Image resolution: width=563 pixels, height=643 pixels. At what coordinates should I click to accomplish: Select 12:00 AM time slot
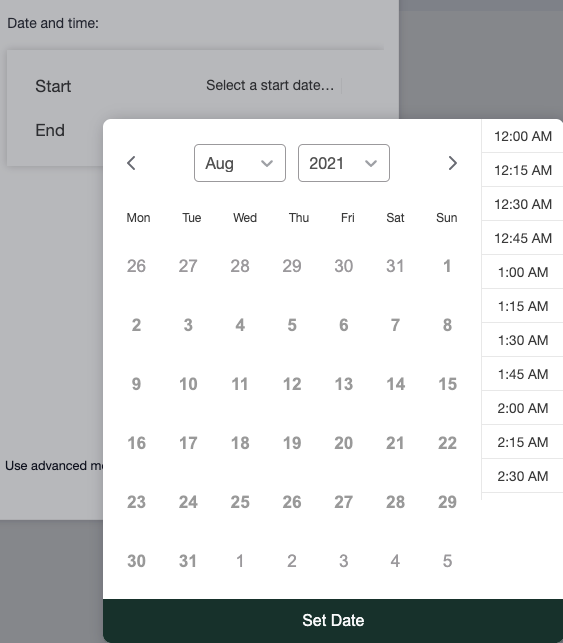522,136
